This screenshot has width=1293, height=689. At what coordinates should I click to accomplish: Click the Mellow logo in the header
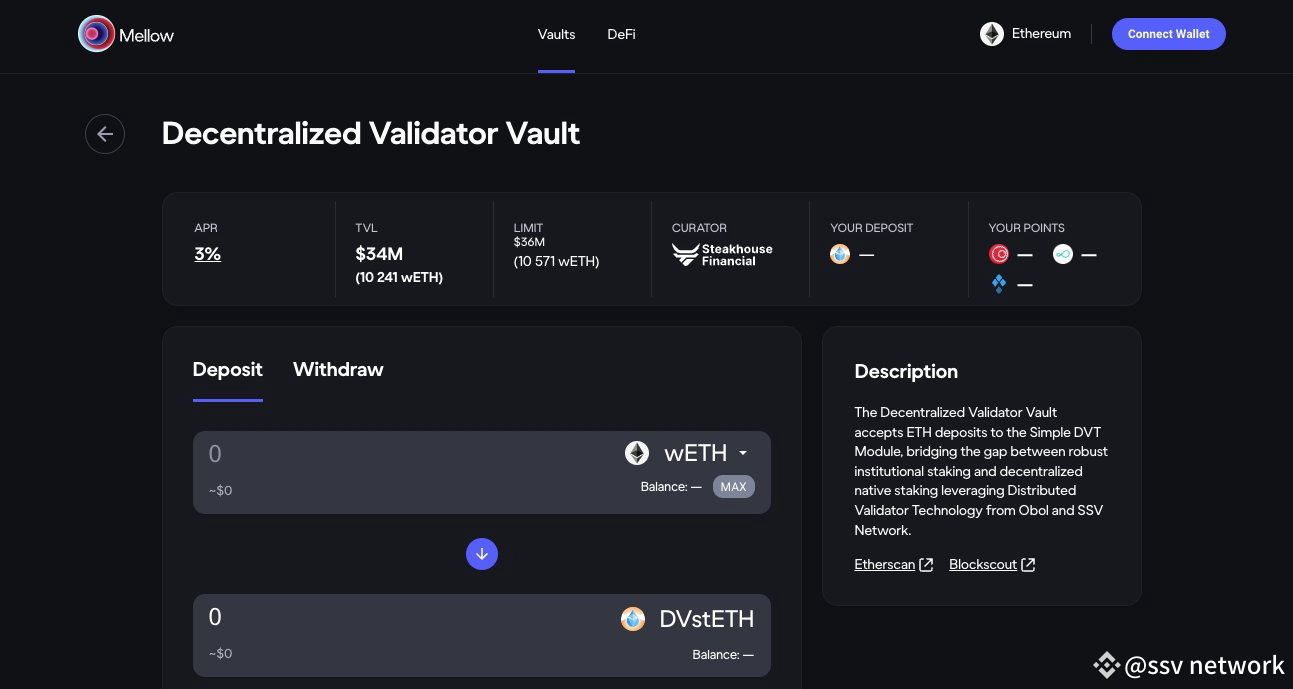[x=97, y=33]
